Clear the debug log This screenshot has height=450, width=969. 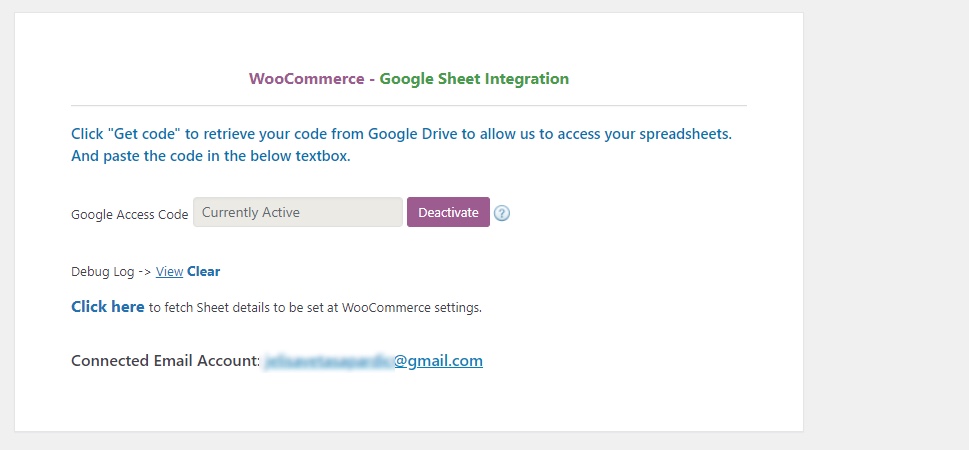[x=203, y=271]
